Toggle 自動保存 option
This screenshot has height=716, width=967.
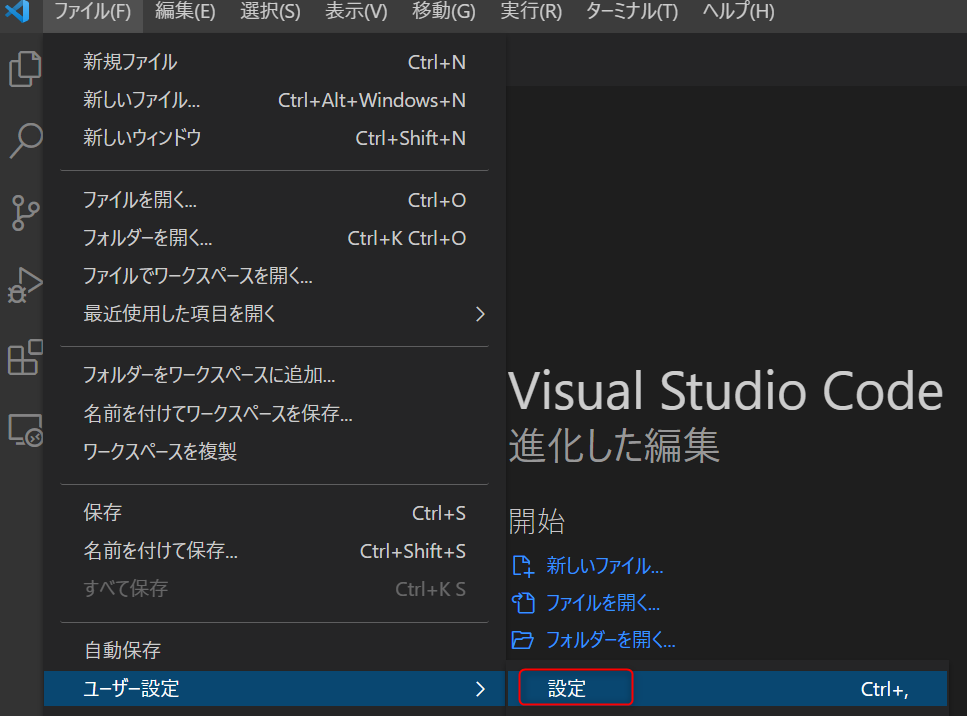[x=274, y=650]
